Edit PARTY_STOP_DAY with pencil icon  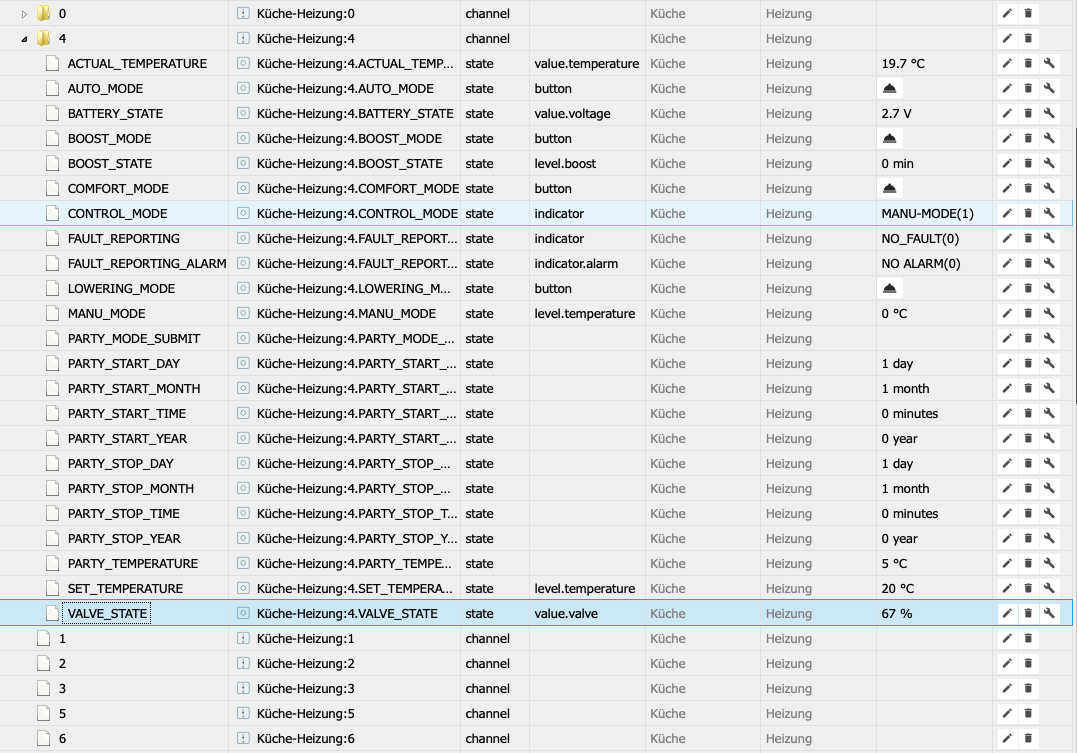tap(1007, 464)
